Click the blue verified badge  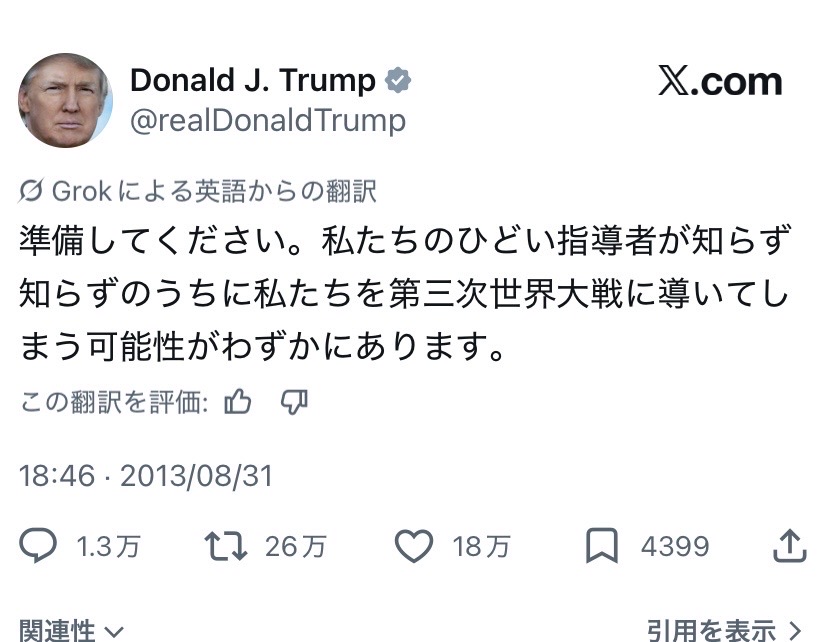[x=399, y=81]
